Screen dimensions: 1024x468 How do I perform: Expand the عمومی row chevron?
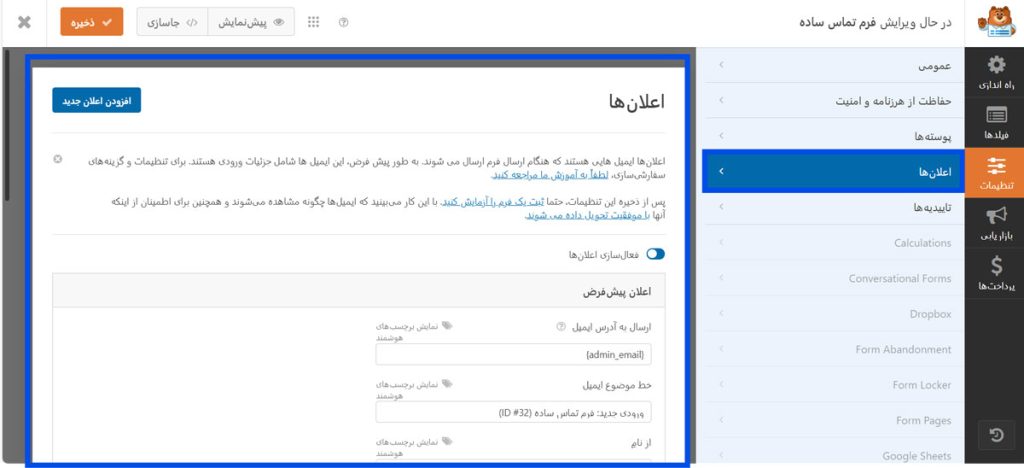[721, 65]
